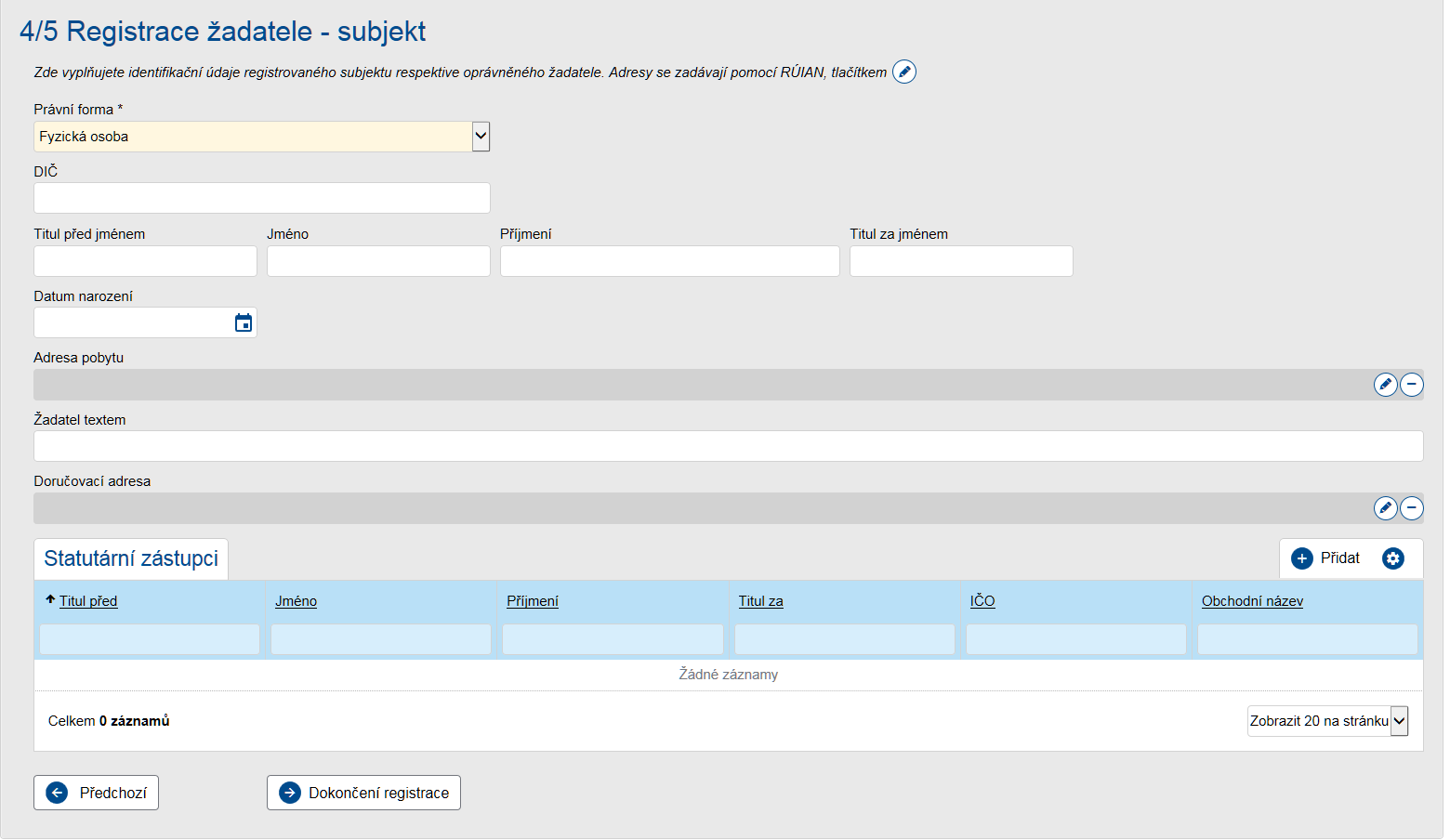Image resolution: width=1450 pixels, height=840 pixels.
Task: Remove Doručovací adresa with minus icon
Action: click(x=1412, y=507)
